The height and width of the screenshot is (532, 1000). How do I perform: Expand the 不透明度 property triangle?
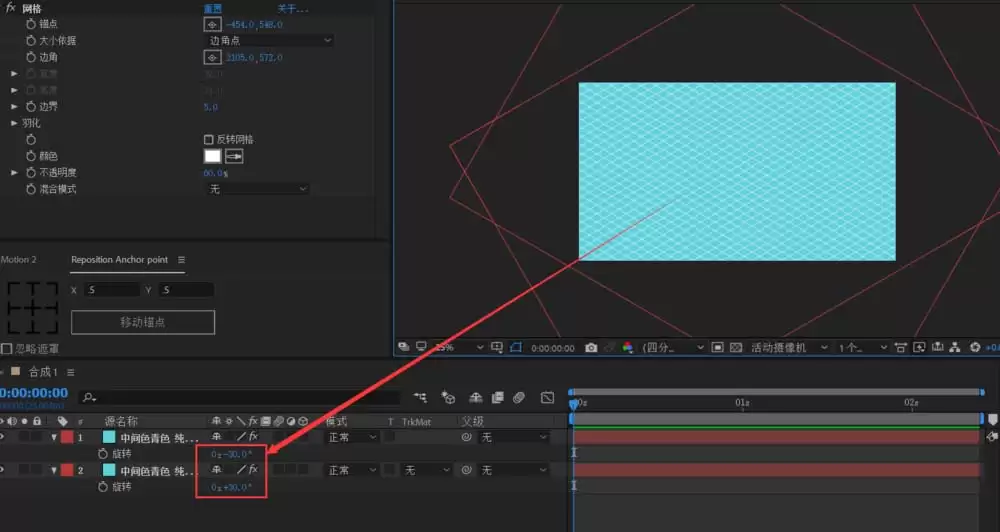point(14,172)
